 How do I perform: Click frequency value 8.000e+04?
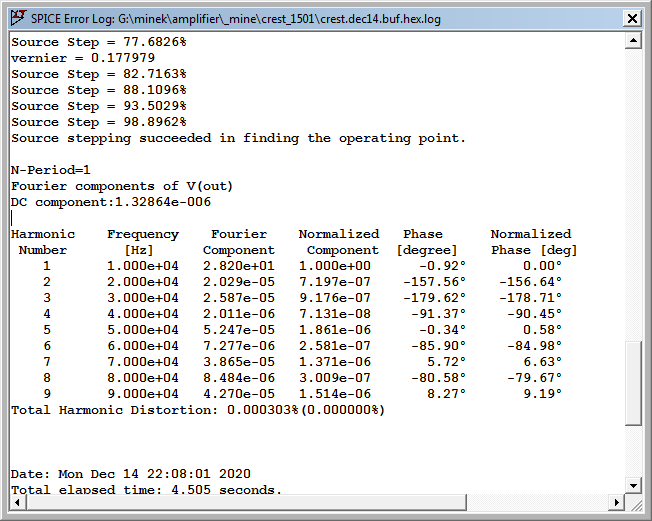point(143,378)
